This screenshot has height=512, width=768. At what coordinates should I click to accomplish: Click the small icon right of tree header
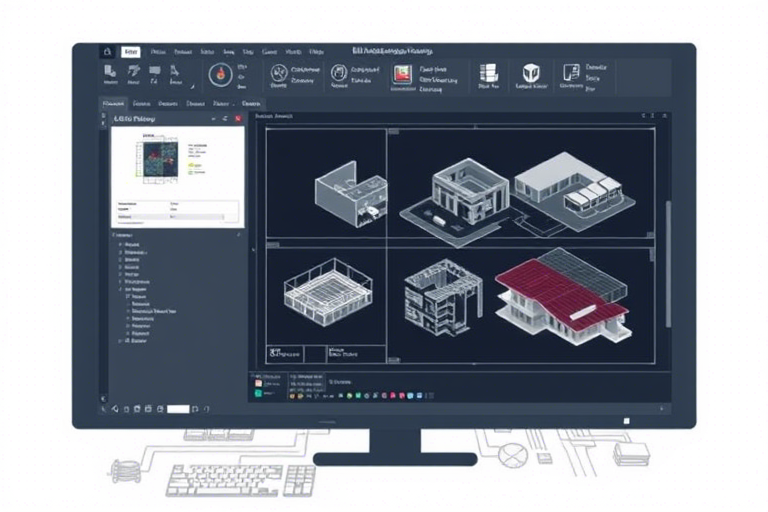pyautogui.click(x=239, y=235)
